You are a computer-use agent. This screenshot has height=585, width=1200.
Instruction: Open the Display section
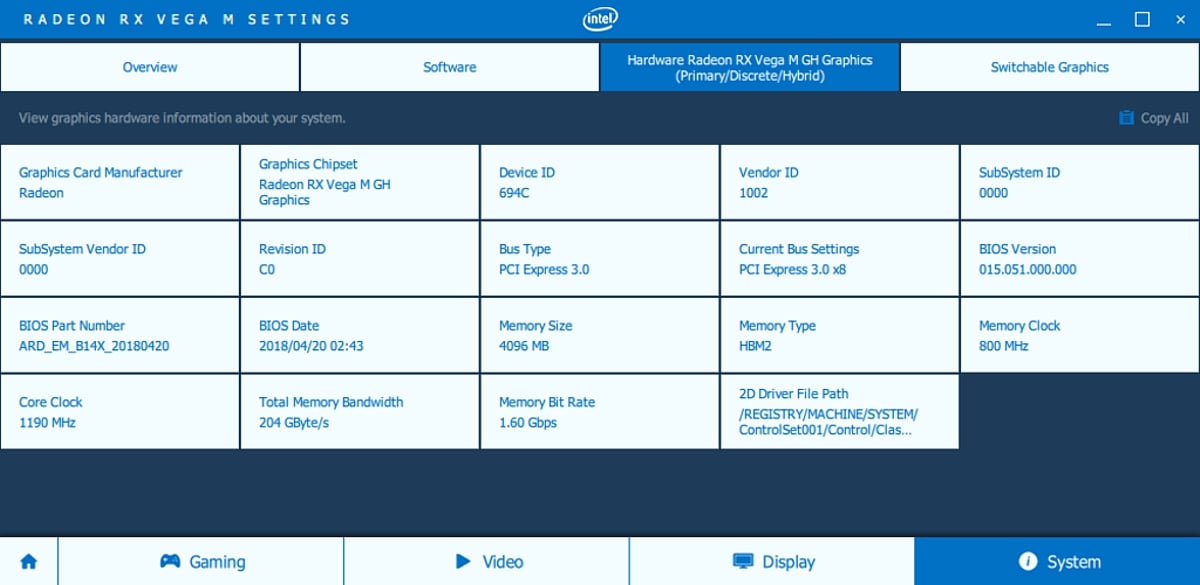pos(772,562)
